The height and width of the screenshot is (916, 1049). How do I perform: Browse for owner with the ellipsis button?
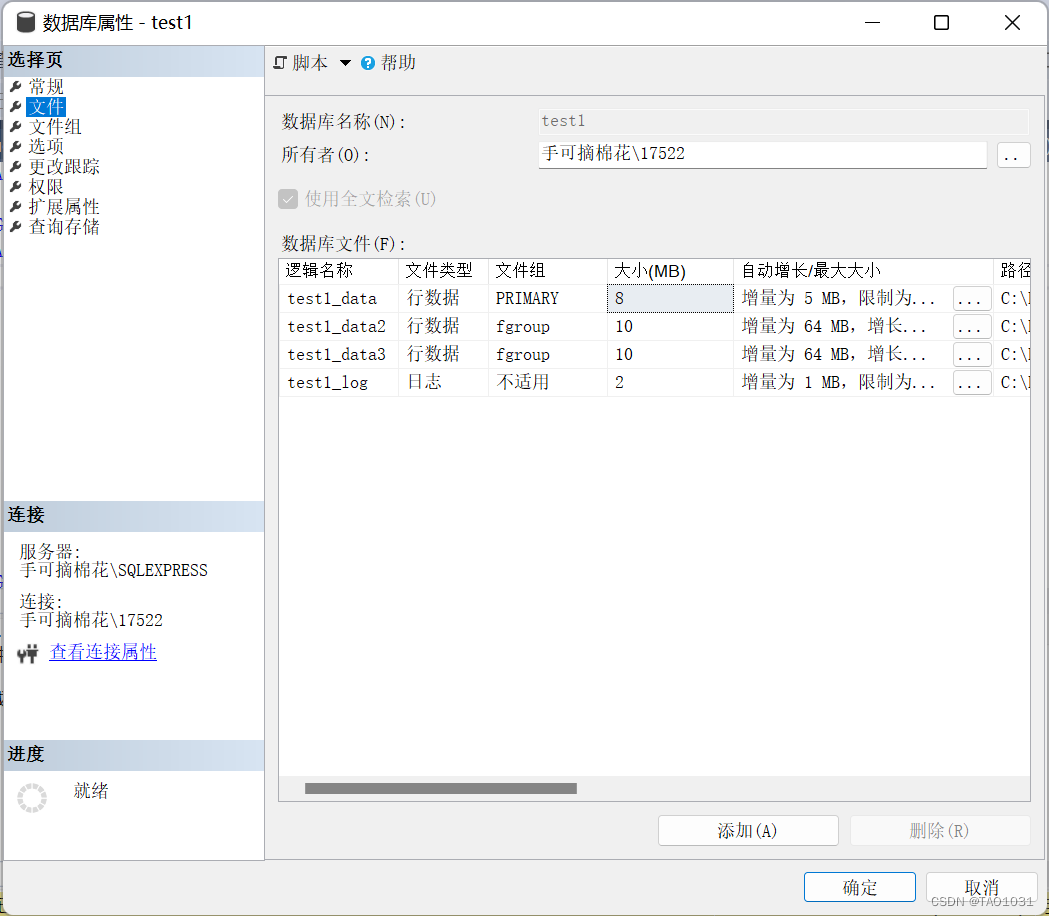[x=1013, y=155]
